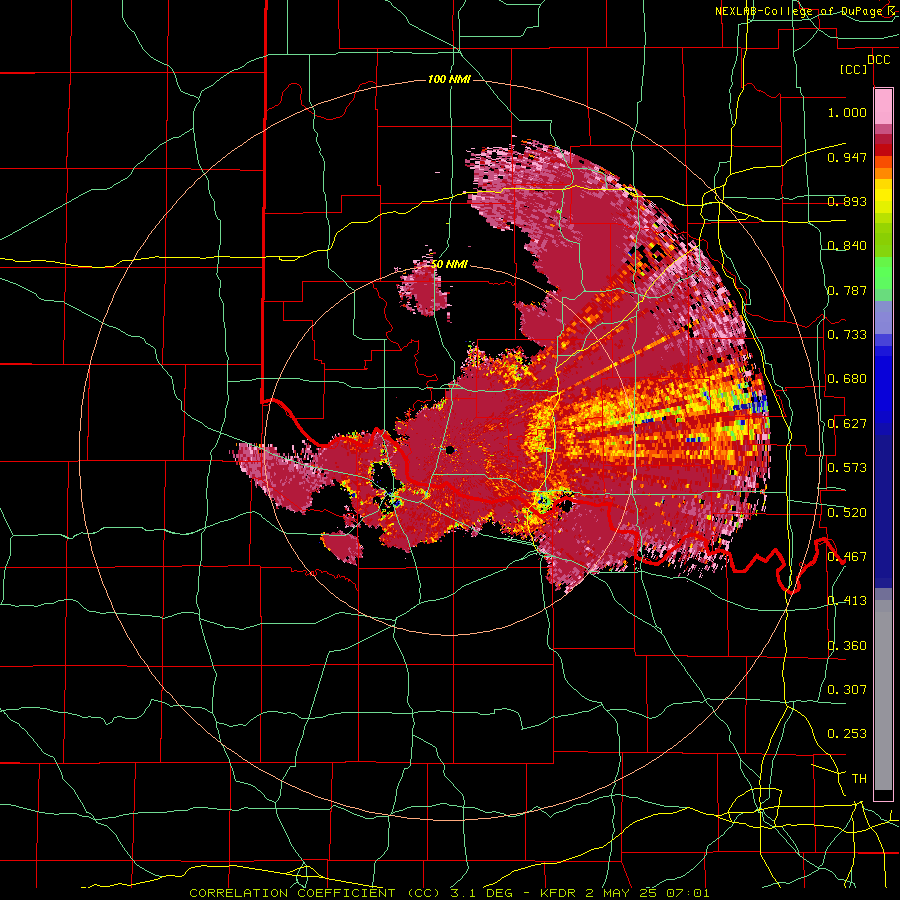
Task: Pick the gray lower segment of color bar
Action: point(883,695)
